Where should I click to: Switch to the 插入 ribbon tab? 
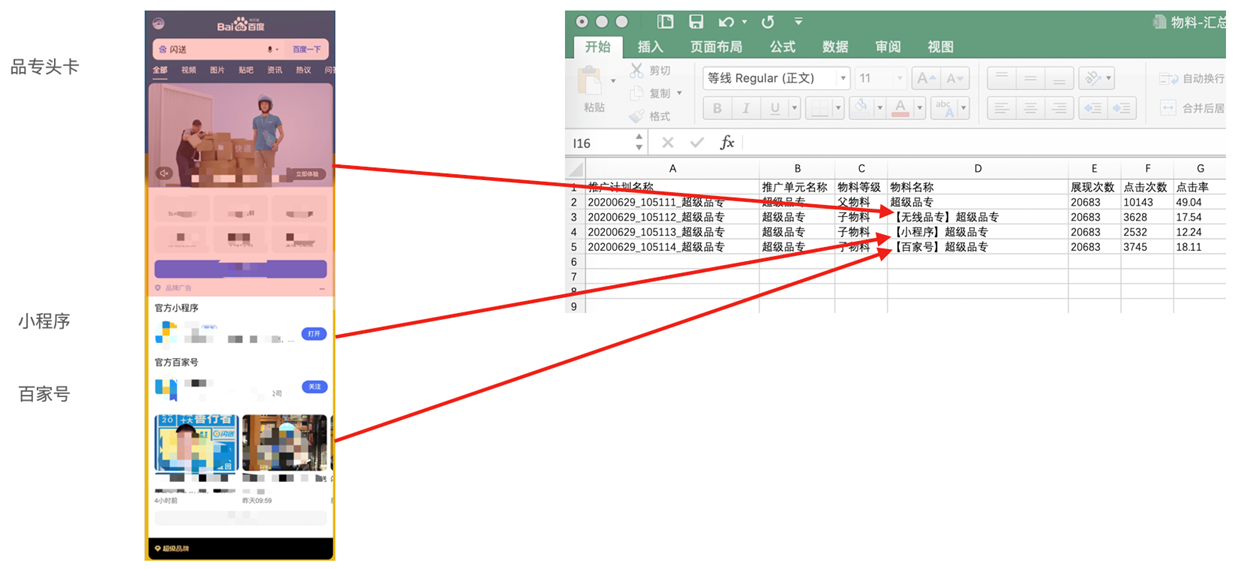pos(650,47)
